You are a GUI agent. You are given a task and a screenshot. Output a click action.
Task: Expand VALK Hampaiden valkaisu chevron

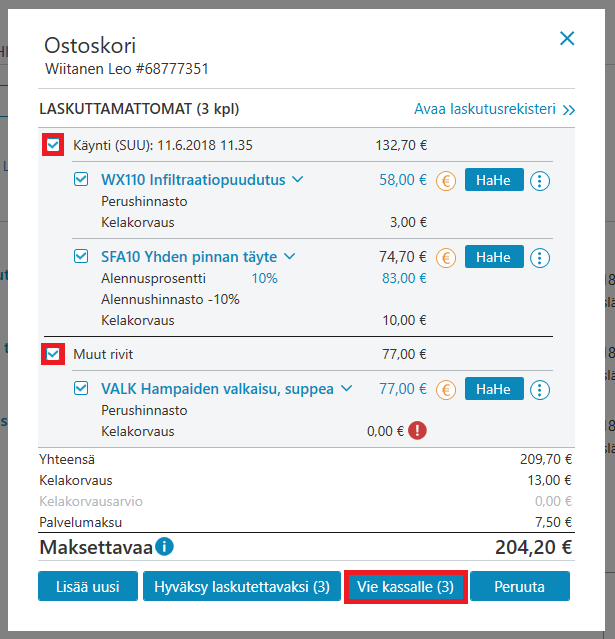[x=346, y=388]
